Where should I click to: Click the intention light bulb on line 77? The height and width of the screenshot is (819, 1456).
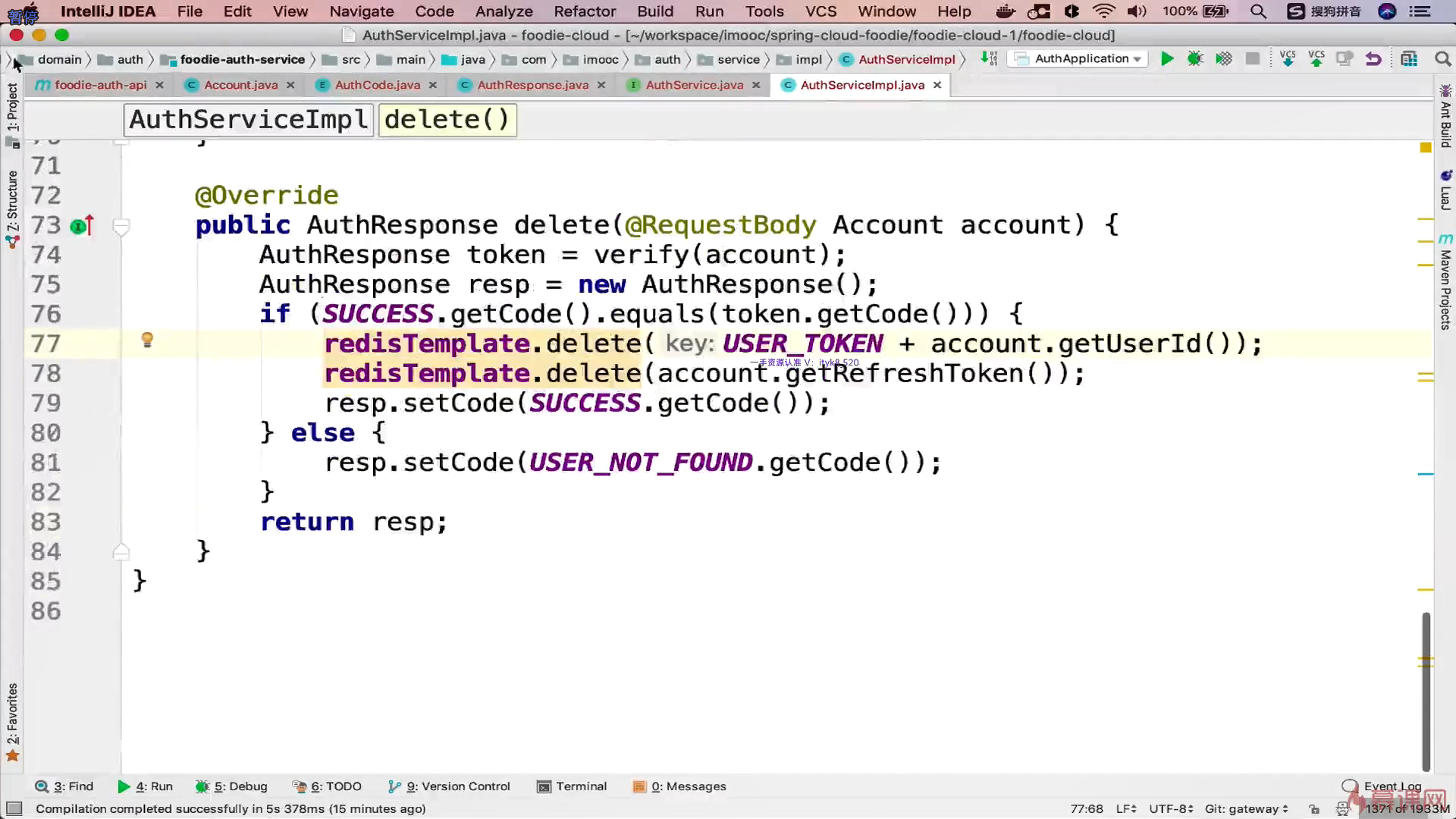point(147,340)
